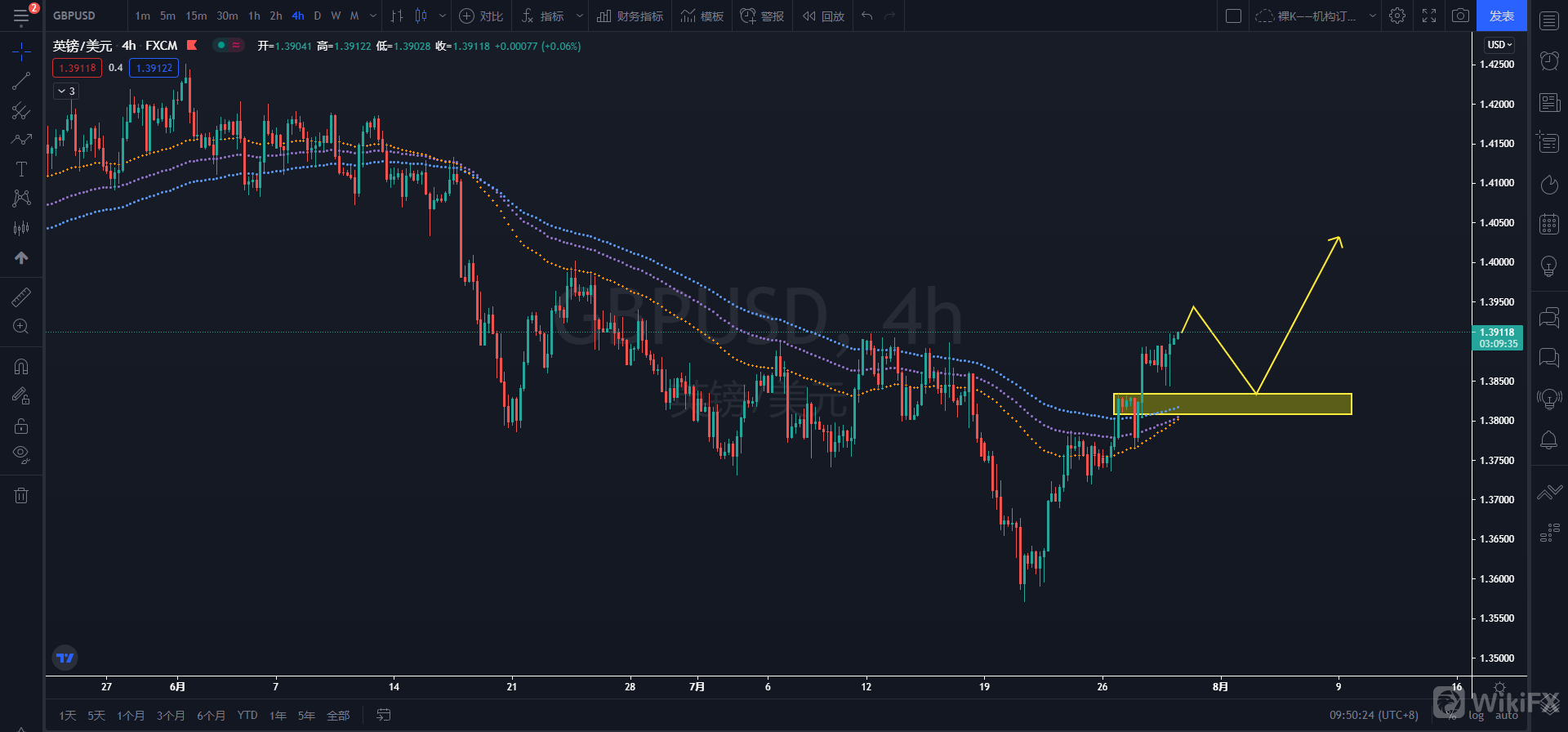Select the trend line drawing tool
Screen dimensions: 1568x732
pyautogui.click(x=21, y=81)
